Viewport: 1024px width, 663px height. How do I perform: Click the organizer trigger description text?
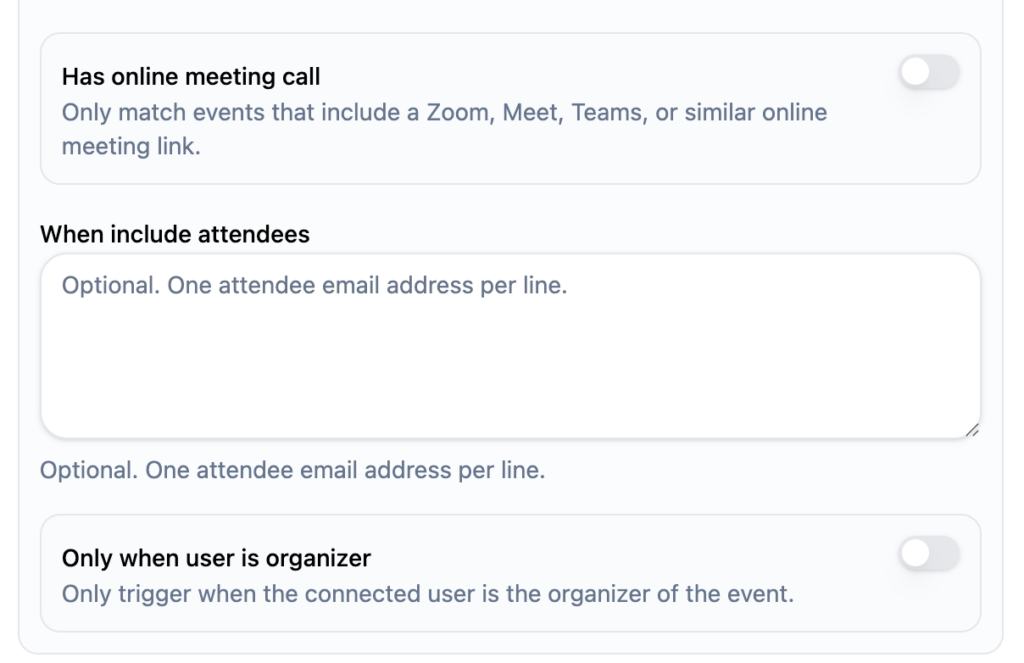(x=427, y=594)
